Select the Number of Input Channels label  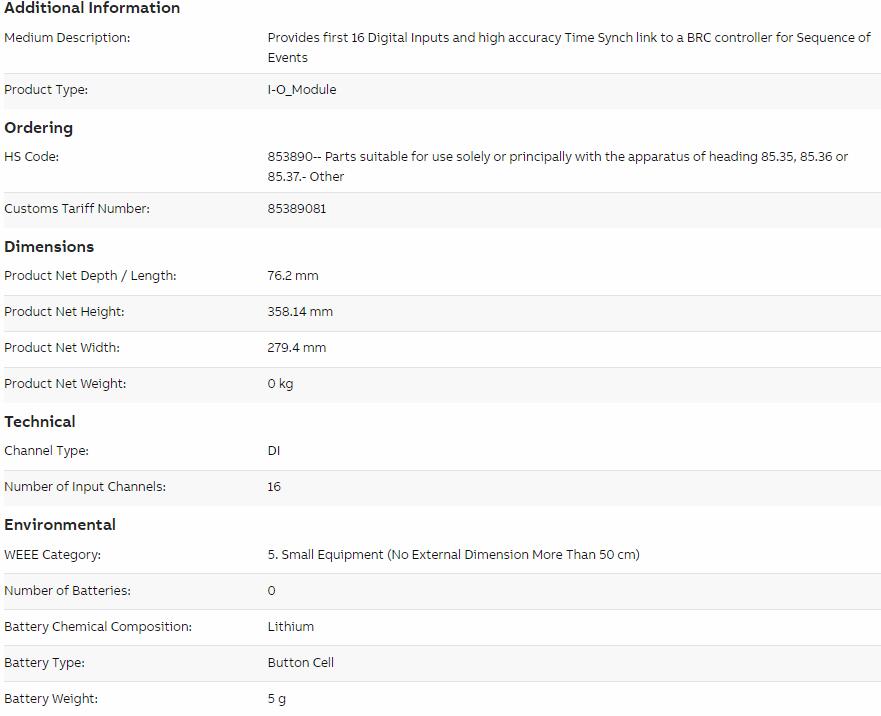pyautogui.click(x=85, y=487)
